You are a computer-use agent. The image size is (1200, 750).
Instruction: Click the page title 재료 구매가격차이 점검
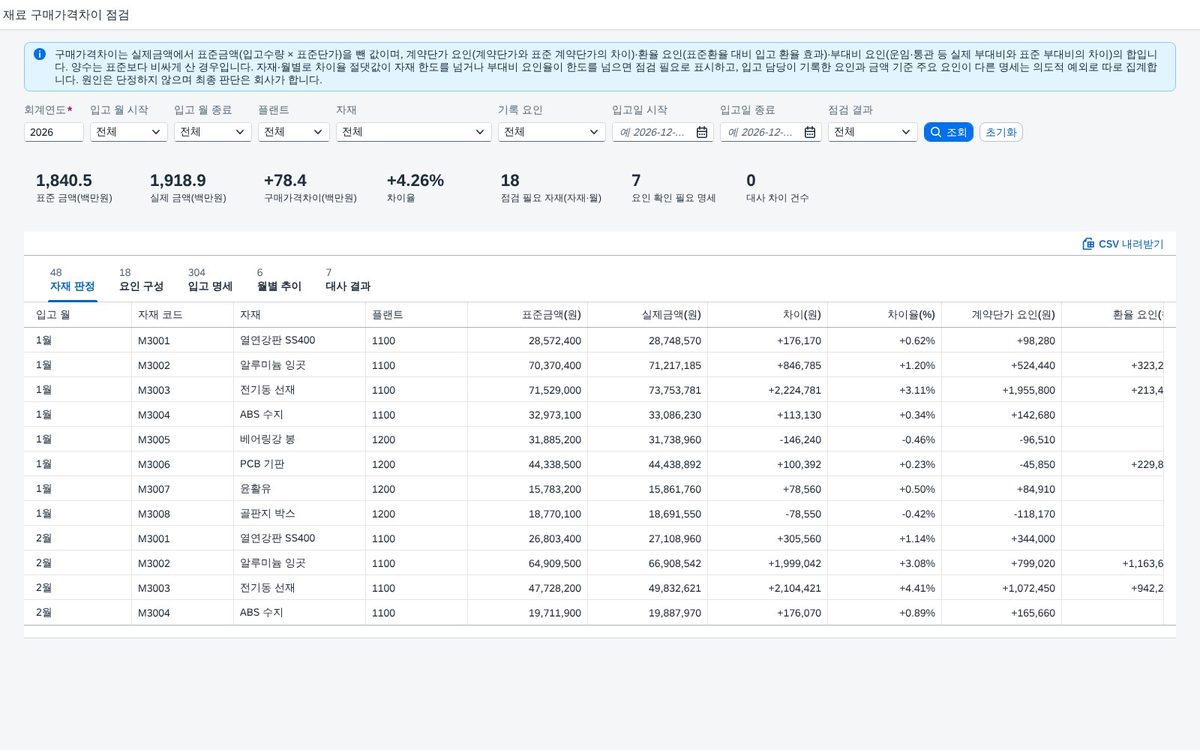click(x=66, y=15)
